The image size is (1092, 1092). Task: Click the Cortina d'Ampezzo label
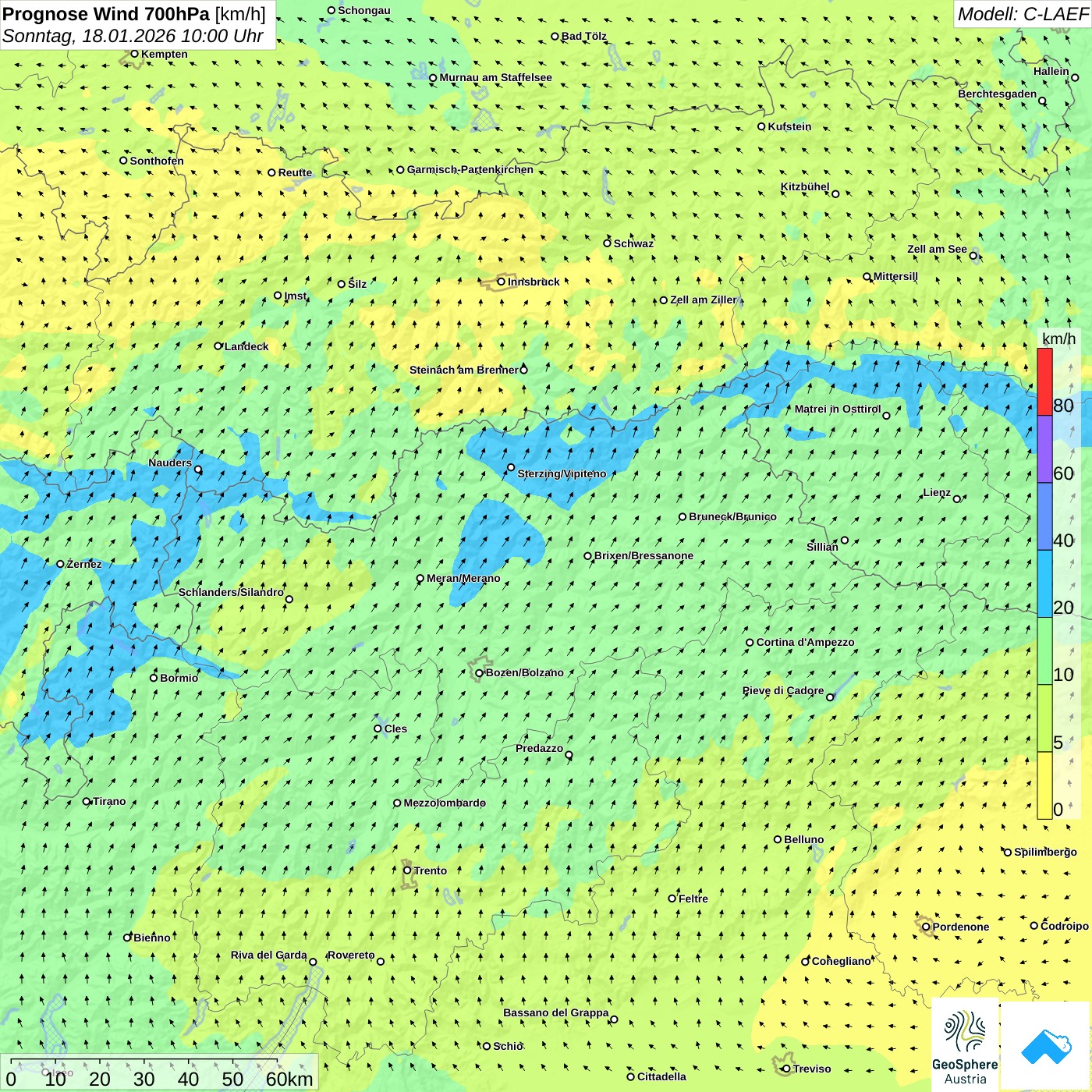click(806, 642)
